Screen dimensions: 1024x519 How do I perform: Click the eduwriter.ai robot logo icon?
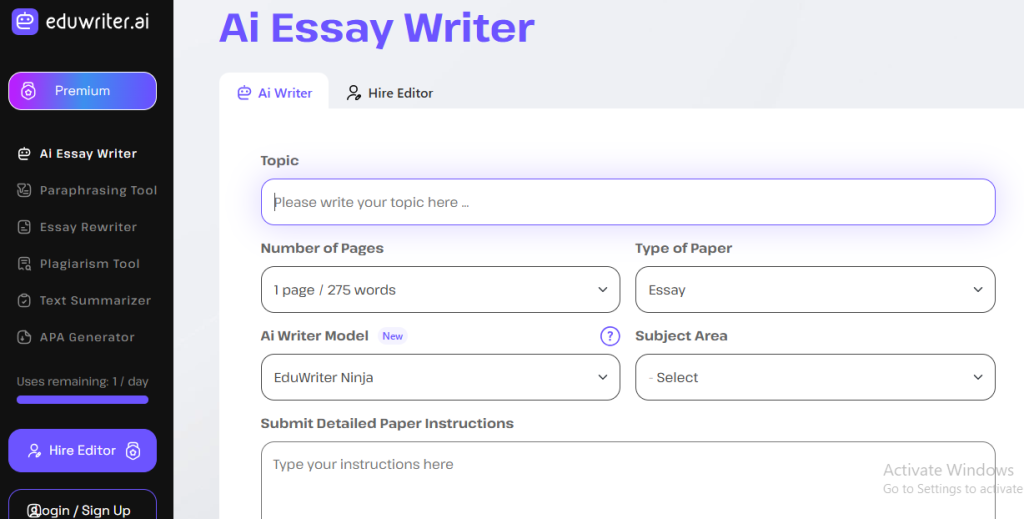click(x=25, y=22)
